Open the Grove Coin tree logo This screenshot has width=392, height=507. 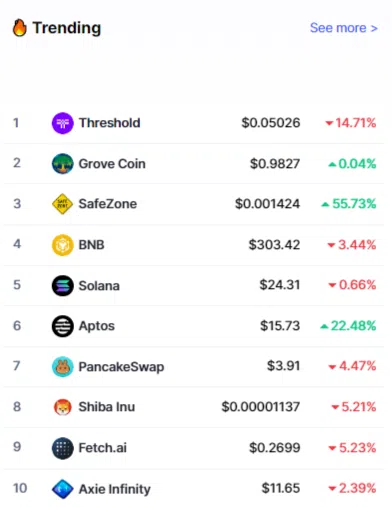(x=62, y=164)
